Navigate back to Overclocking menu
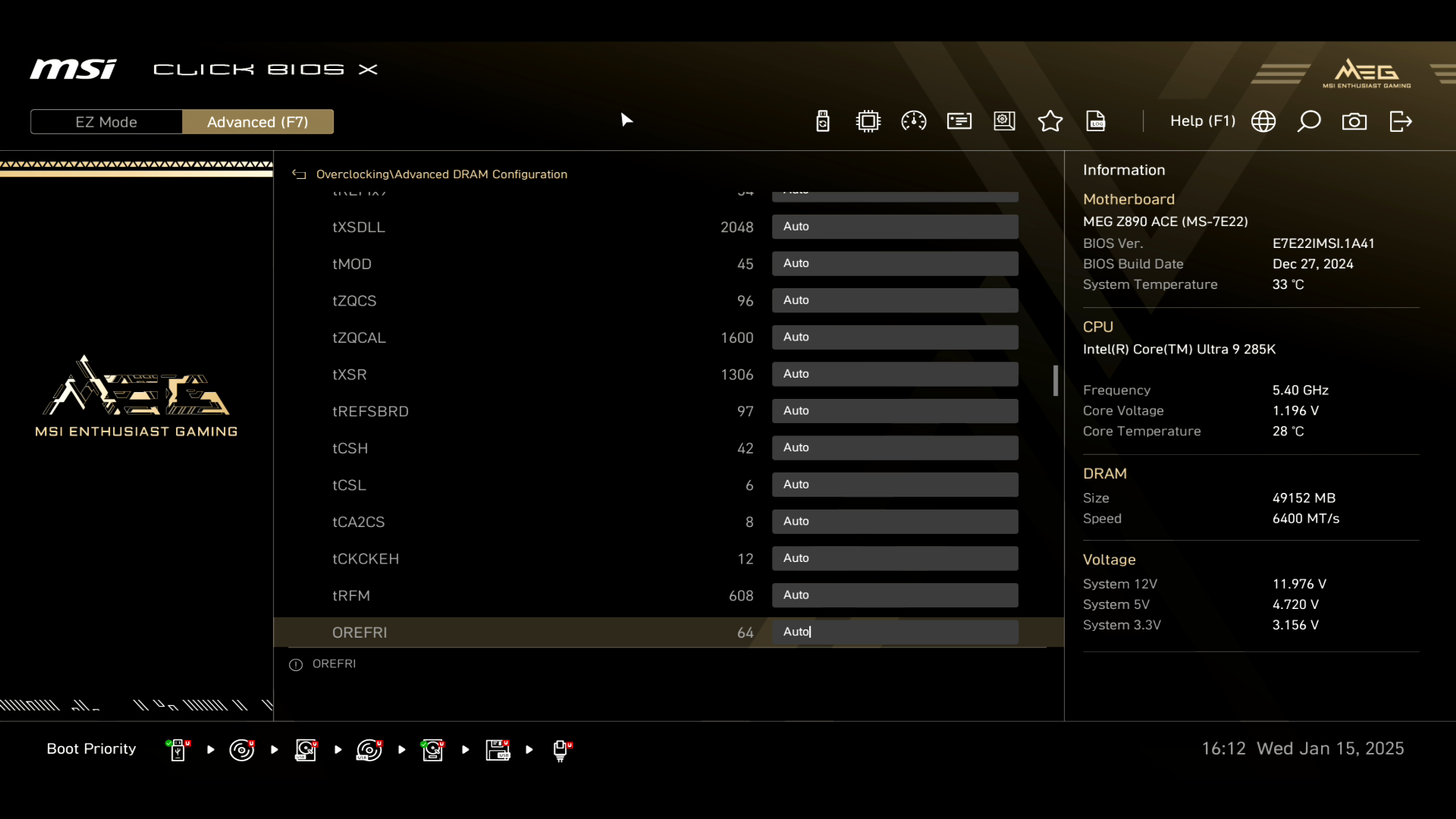Image resolution: width=1456 pixels, height=819 pixels. 299,174
